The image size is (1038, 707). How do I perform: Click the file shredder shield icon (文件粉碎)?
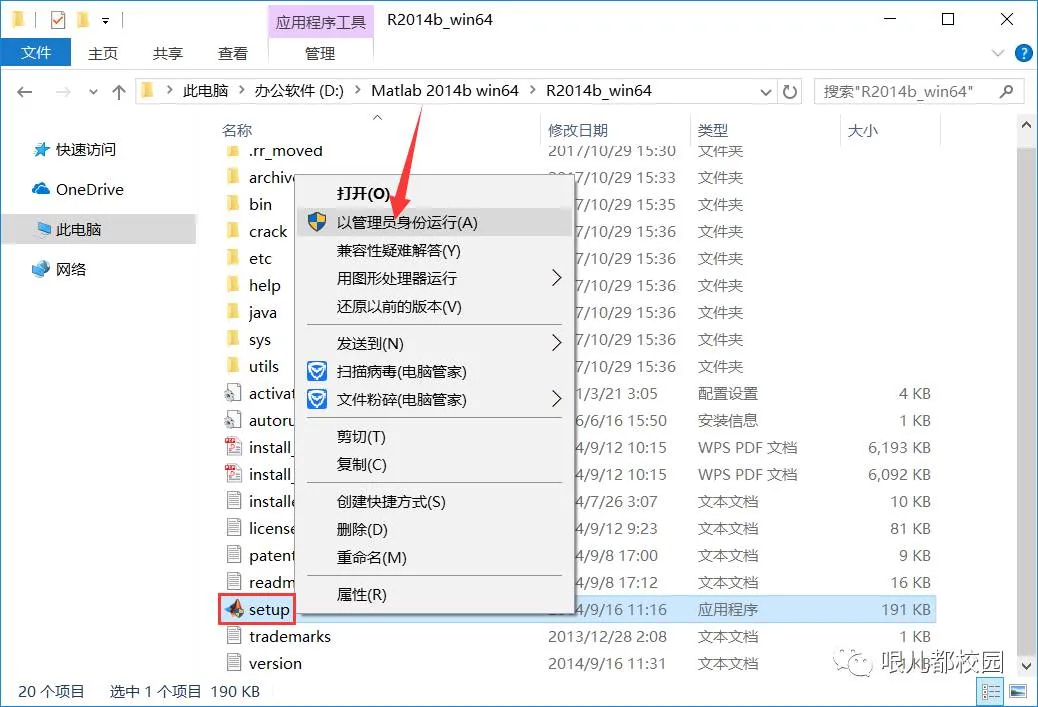point(317,399)
